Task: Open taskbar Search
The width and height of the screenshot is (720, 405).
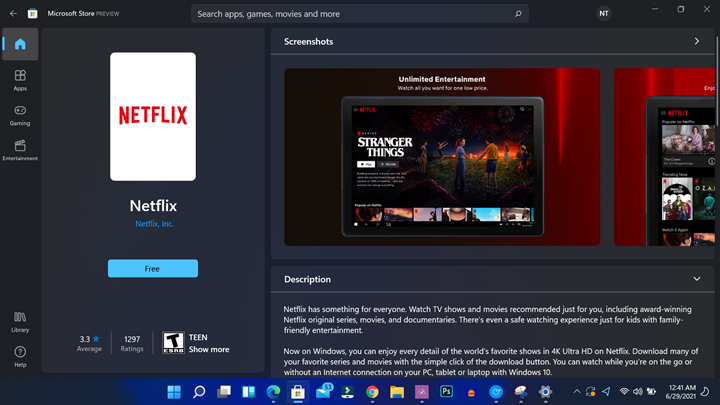Action: point(199,392)
